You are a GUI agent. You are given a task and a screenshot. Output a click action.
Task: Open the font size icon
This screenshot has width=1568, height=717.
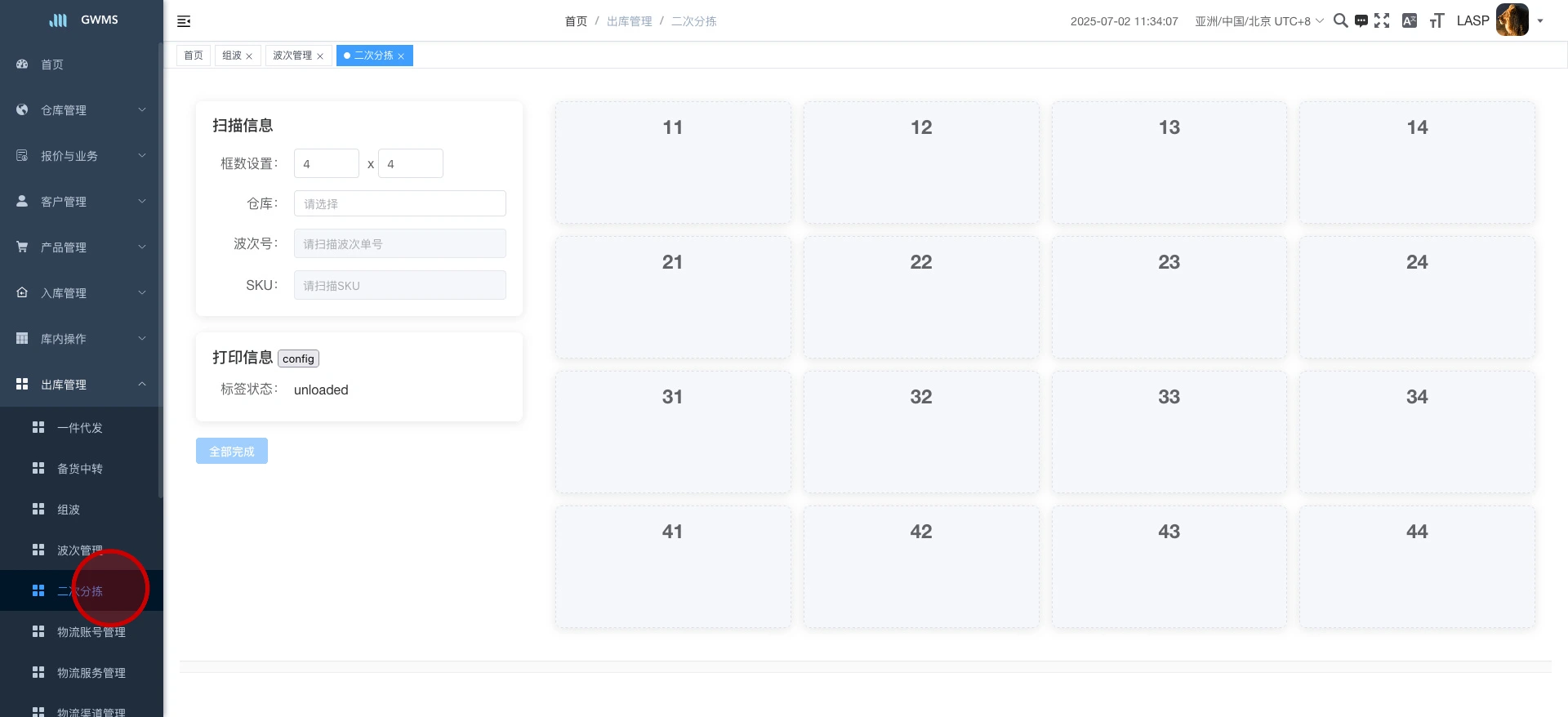point(1437,20)
